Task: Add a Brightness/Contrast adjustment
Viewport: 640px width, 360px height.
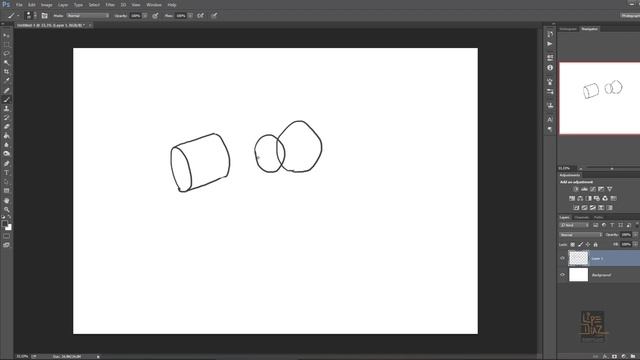Action: (x=576, y=189)
